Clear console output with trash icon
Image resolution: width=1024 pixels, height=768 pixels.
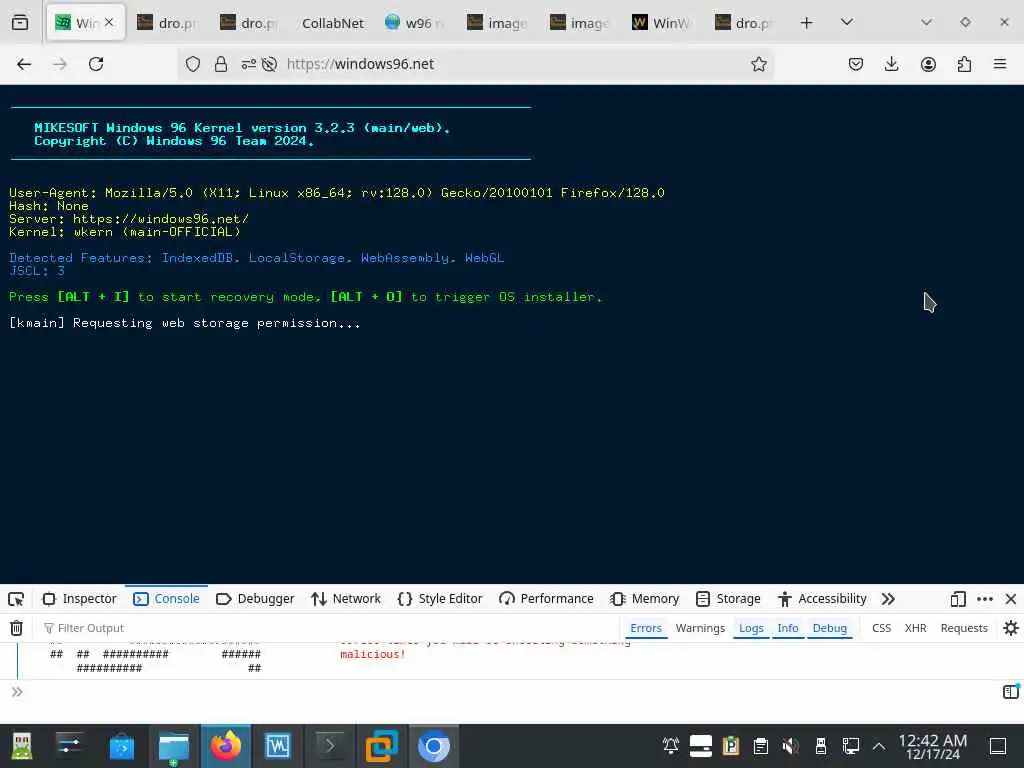(x=16, y=628)
